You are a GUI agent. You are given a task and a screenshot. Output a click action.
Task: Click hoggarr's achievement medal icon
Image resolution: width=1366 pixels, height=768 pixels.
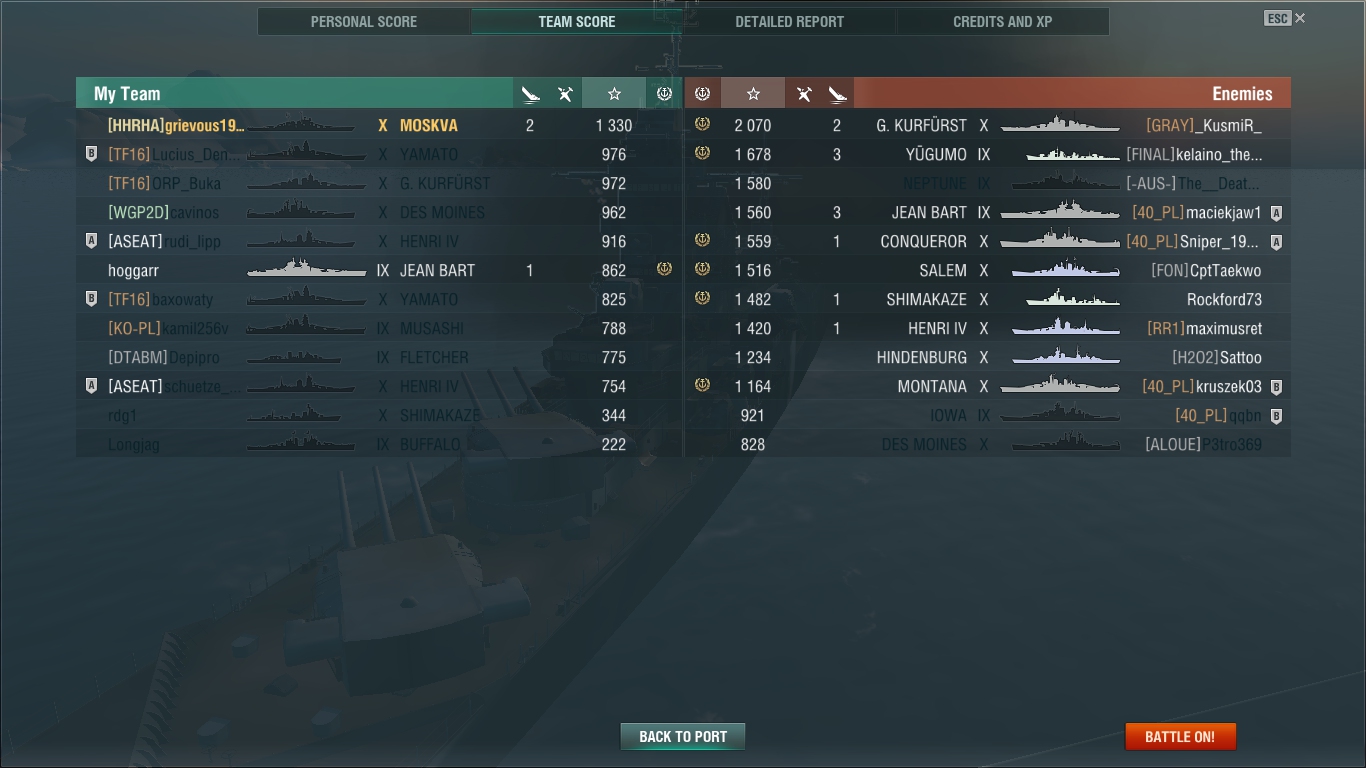tap(664, 269)
